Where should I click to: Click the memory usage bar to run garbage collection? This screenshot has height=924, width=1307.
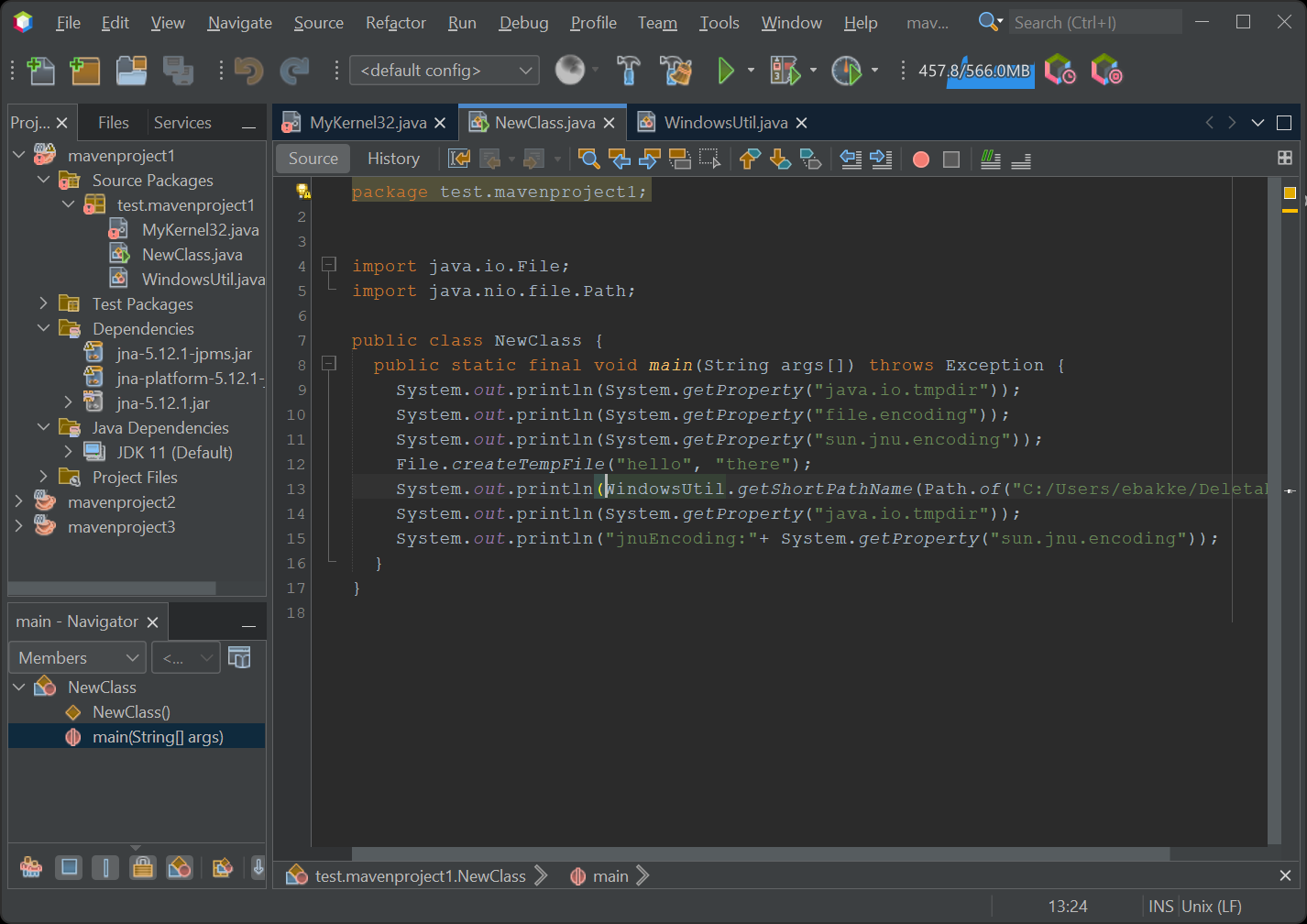coord(974,71)
